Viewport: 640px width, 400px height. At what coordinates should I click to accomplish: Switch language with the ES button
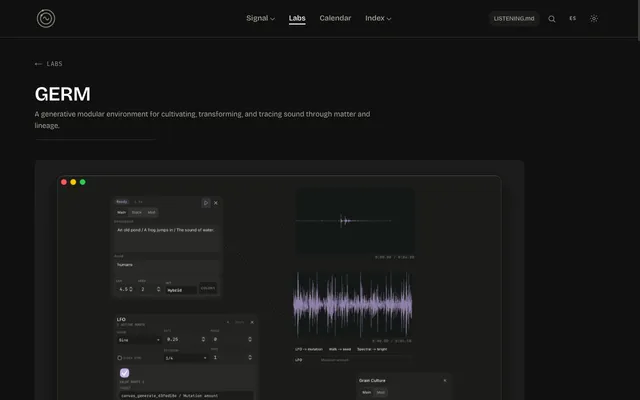pyautogui.click(x=573, y=18)
